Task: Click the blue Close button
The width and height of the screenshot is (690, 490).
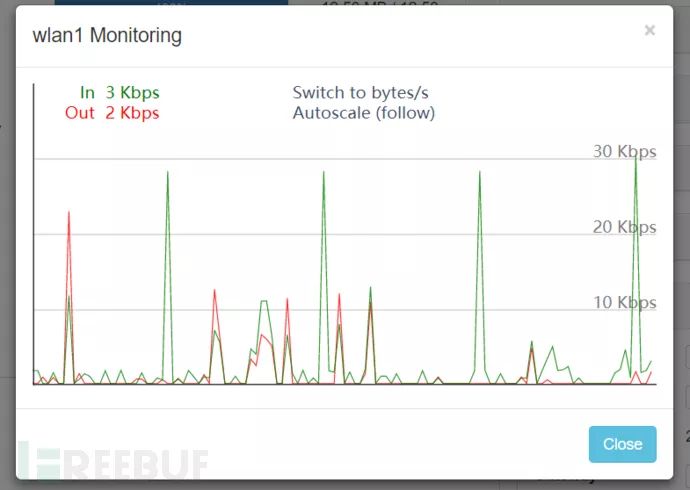Action: pos(622,444)
